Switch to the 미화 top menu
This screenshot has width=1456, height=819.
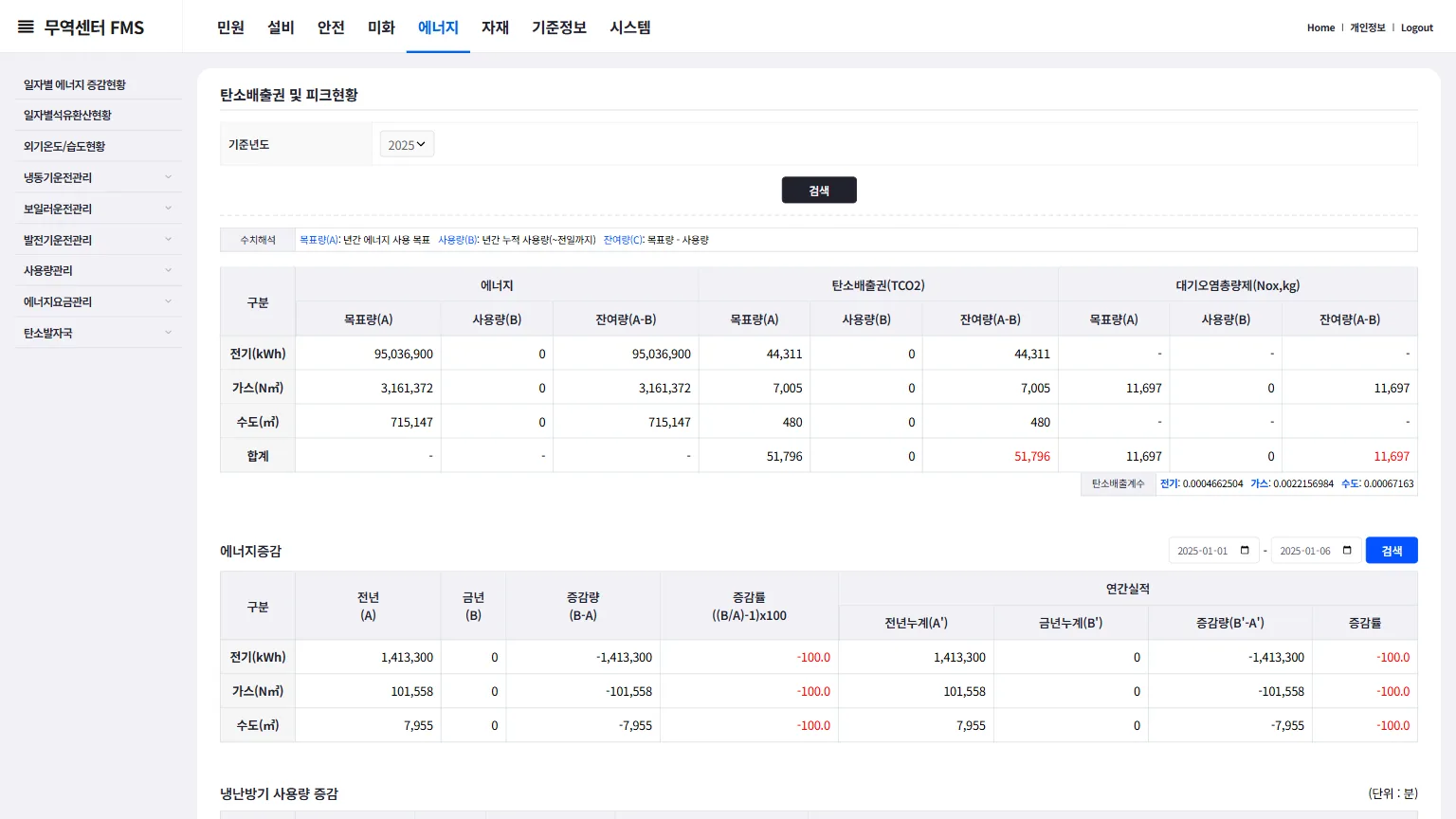point(381,27)
